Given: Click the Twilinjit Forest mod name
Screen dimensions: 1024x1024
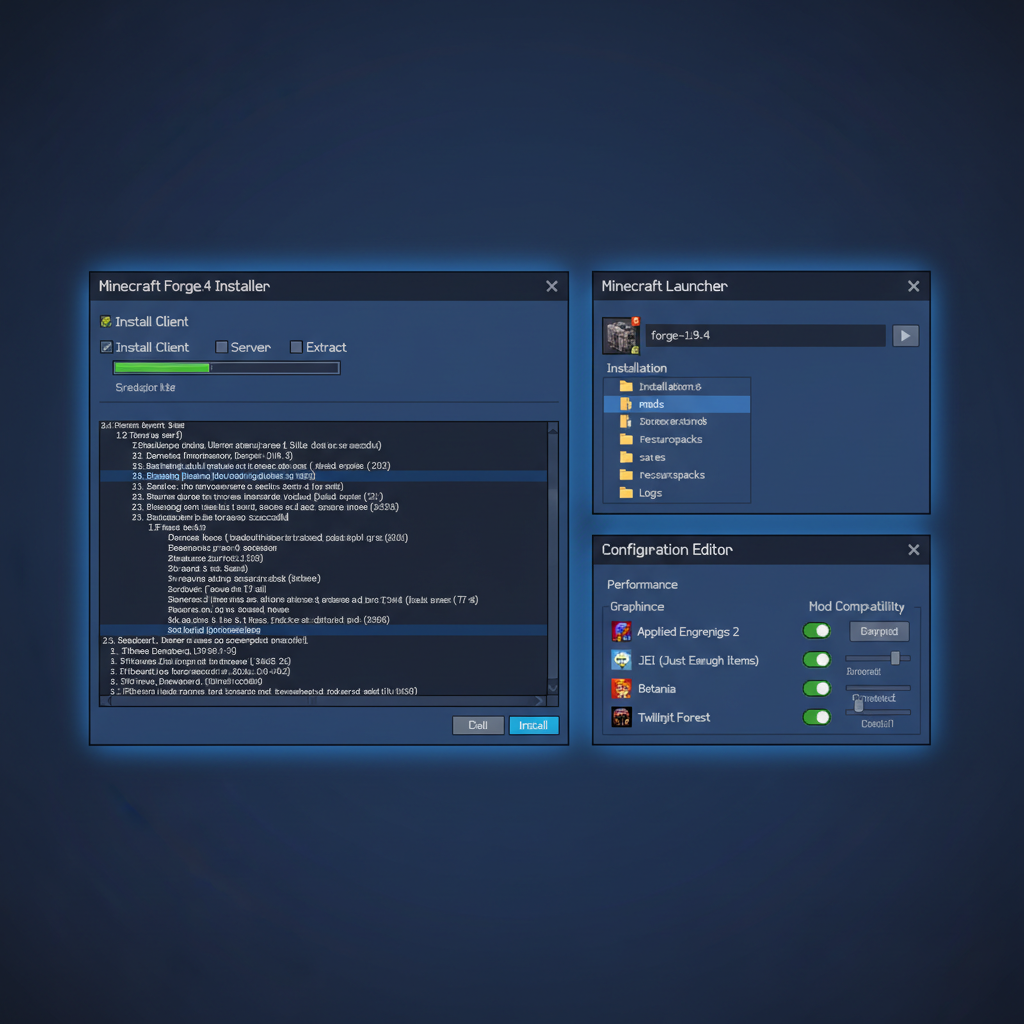Looking at the screenshot, I should coord(673,717).
